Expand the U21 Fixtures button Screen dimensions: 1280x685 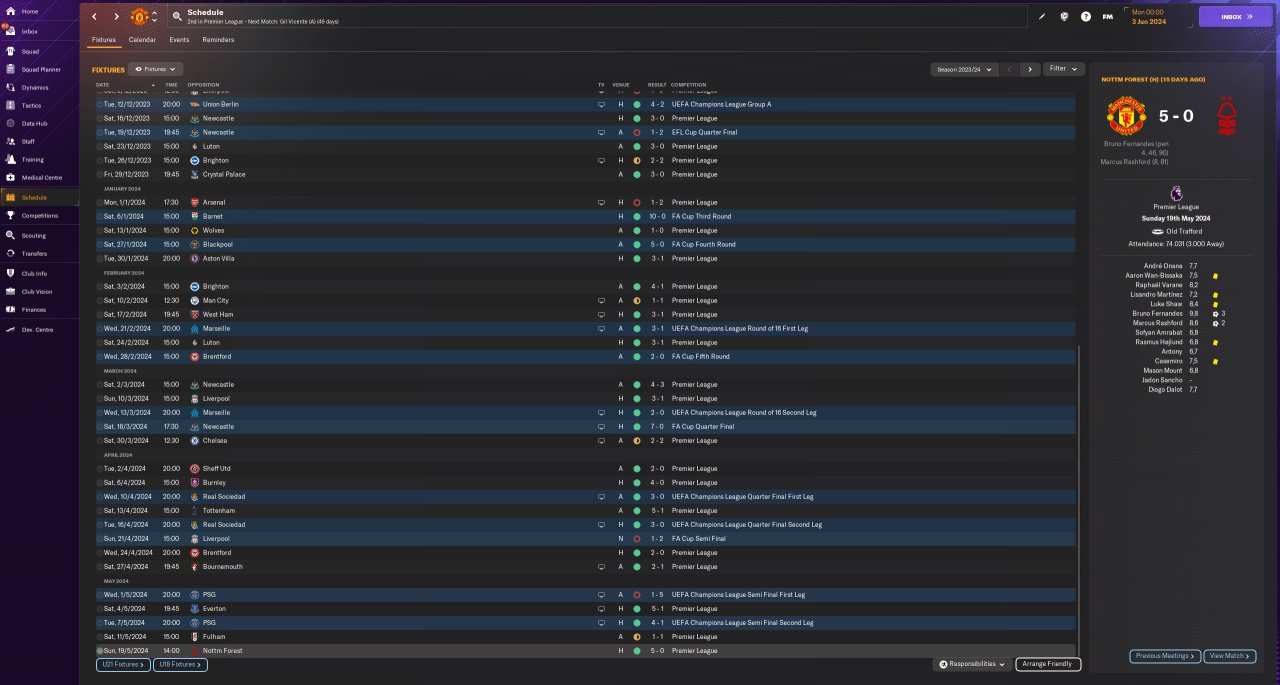(123, 664)
